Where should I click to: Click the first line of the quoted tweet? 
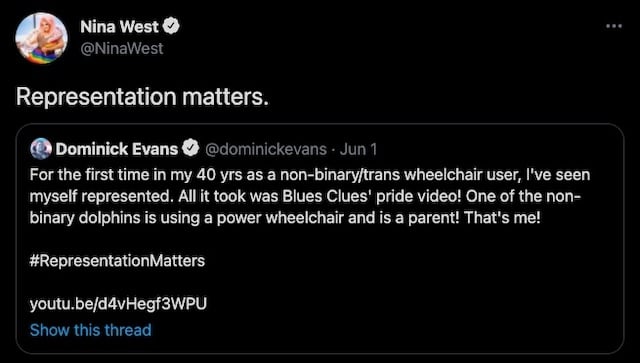(x=310, y=175)
